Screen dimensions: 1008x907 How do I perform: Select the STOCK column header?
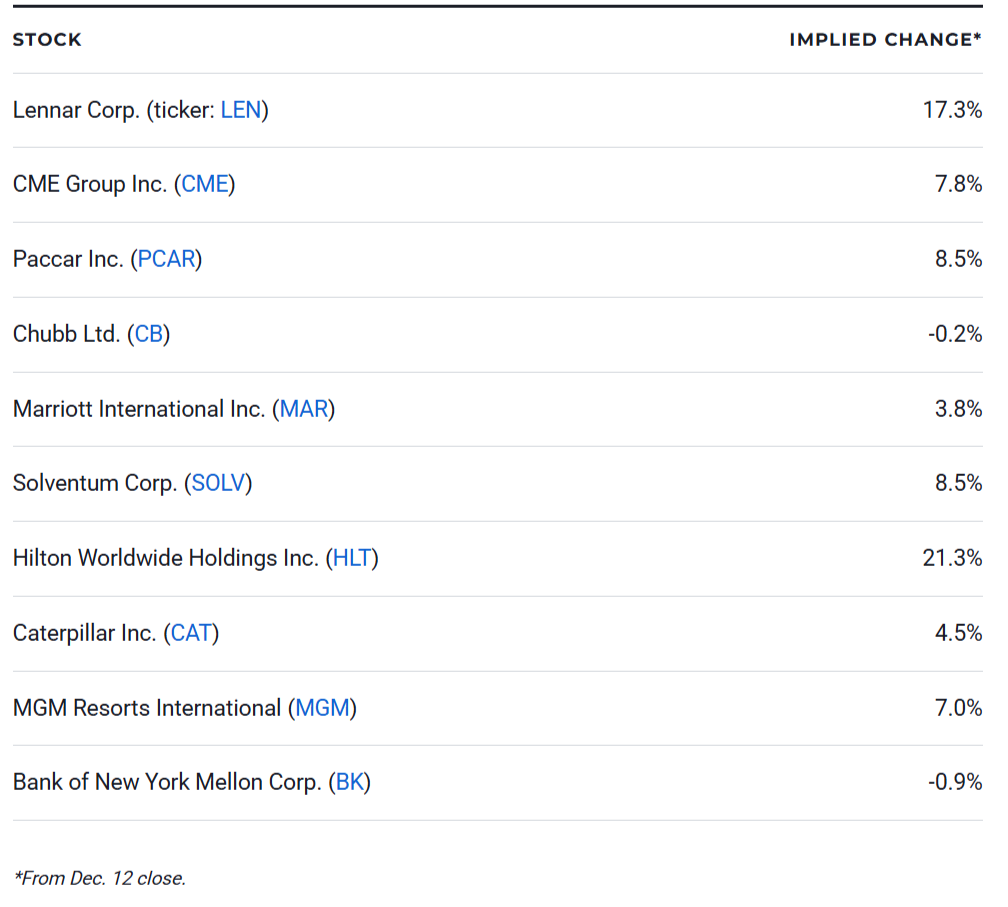pos(47,40)
